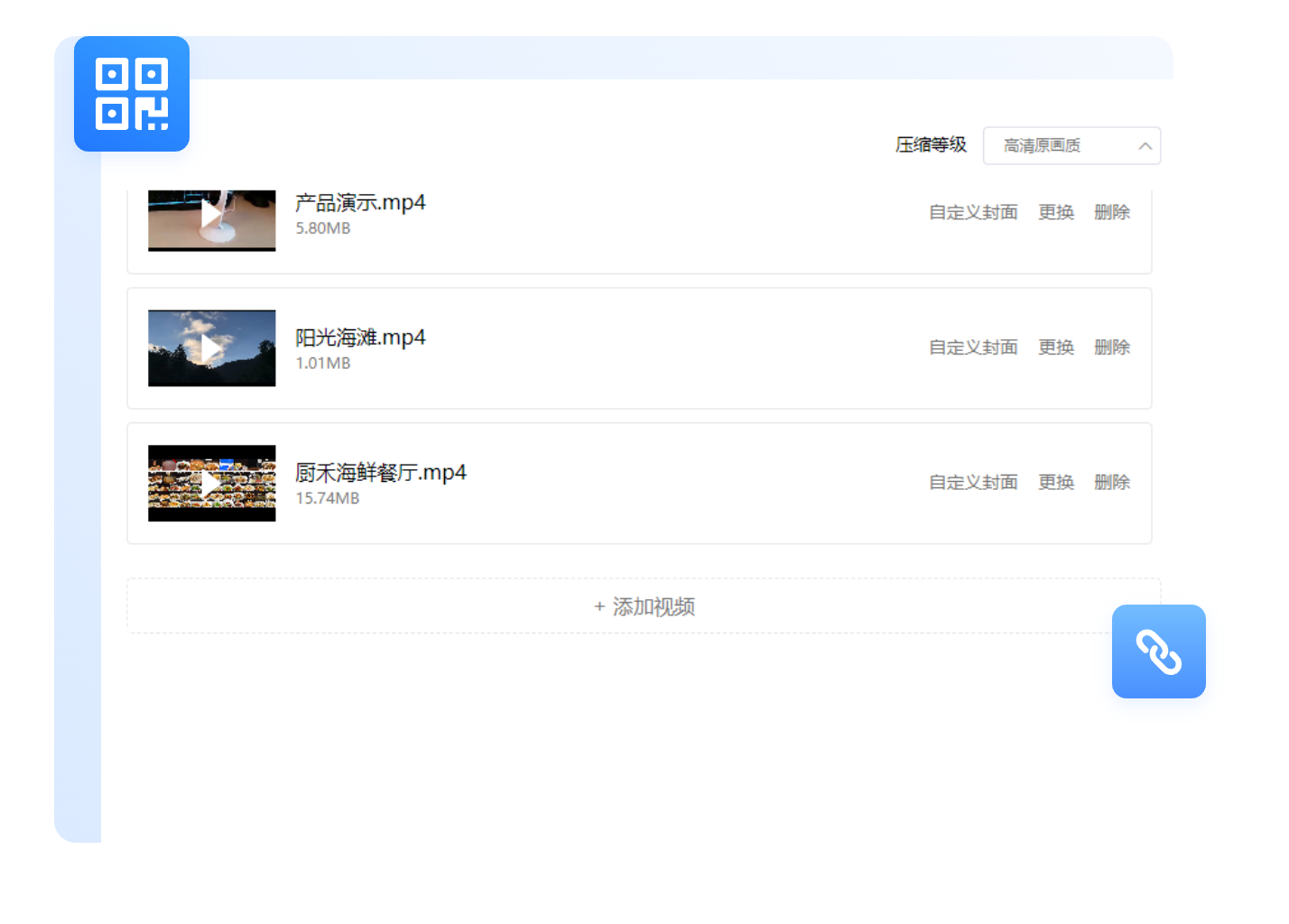Screen dimensions: 1289x924
Task: Replace the 厨禾海鲜餐厅.mp4 video
Action: point(1056,483)
